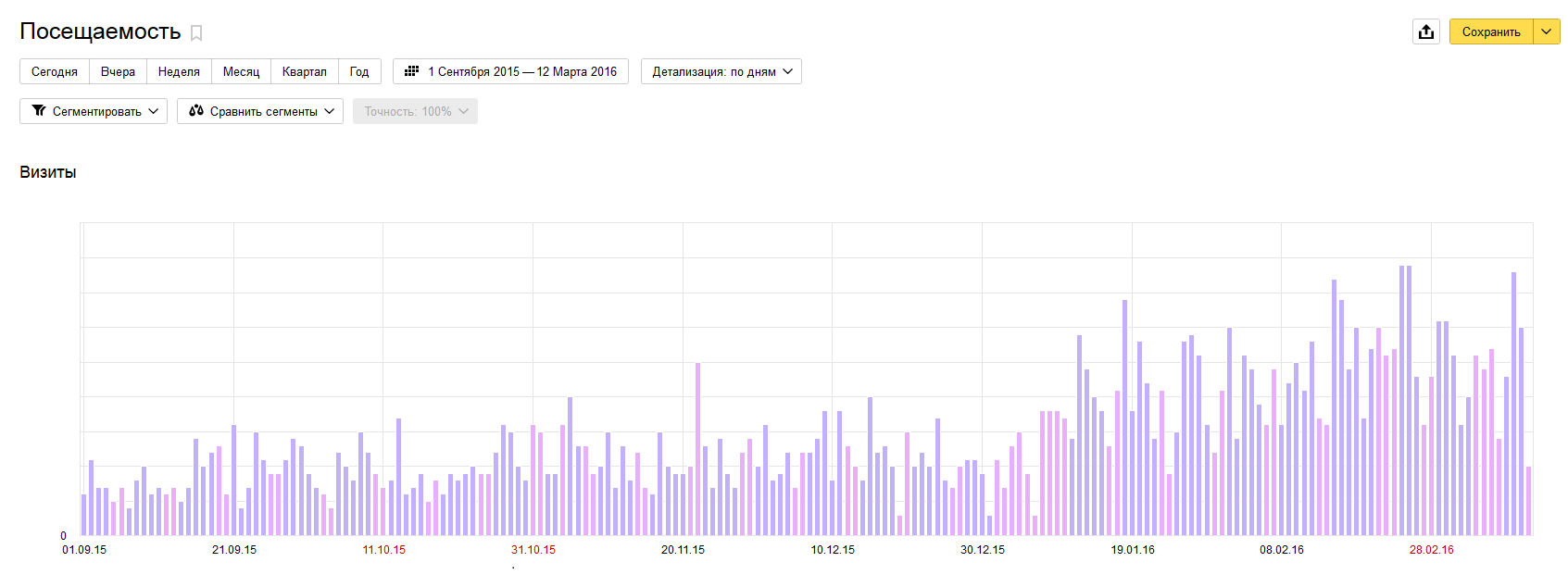The image size is (1568, 587).
Task: Open the calendar icon date picker
Action: (x=412, y=71)
